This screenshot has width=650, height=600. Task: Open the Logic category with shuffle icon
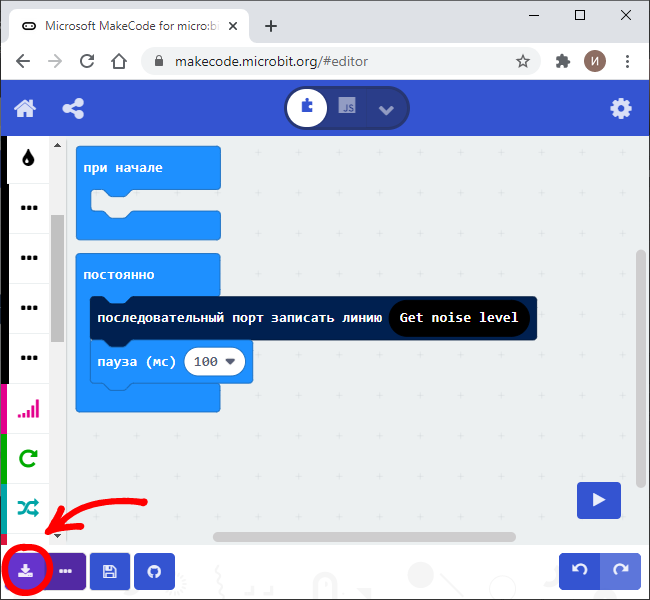tap(28, 508)
